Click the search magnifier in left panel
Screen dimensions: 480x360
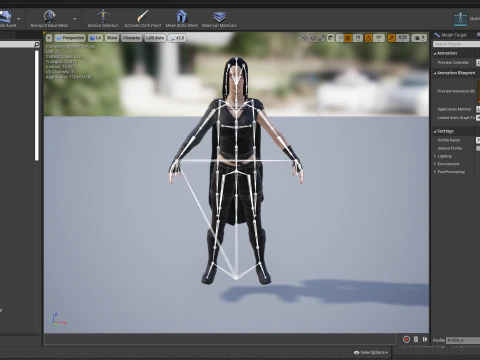37,44
